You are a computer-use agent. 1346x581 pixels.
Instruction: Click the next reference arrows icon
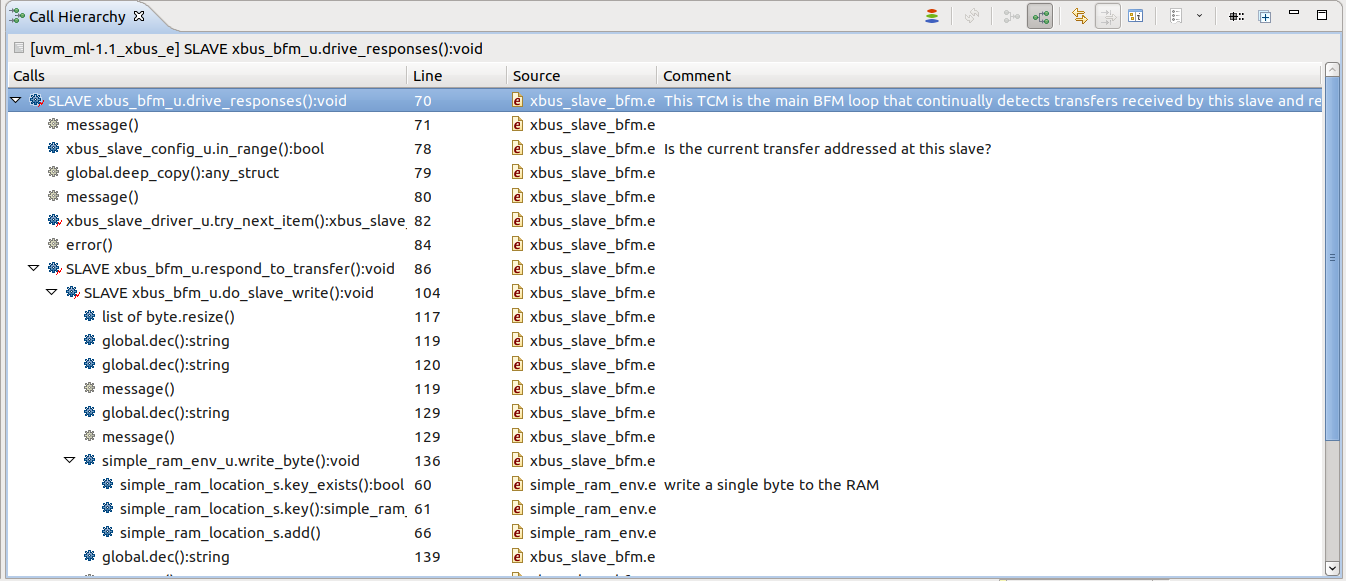(1108, 16)
